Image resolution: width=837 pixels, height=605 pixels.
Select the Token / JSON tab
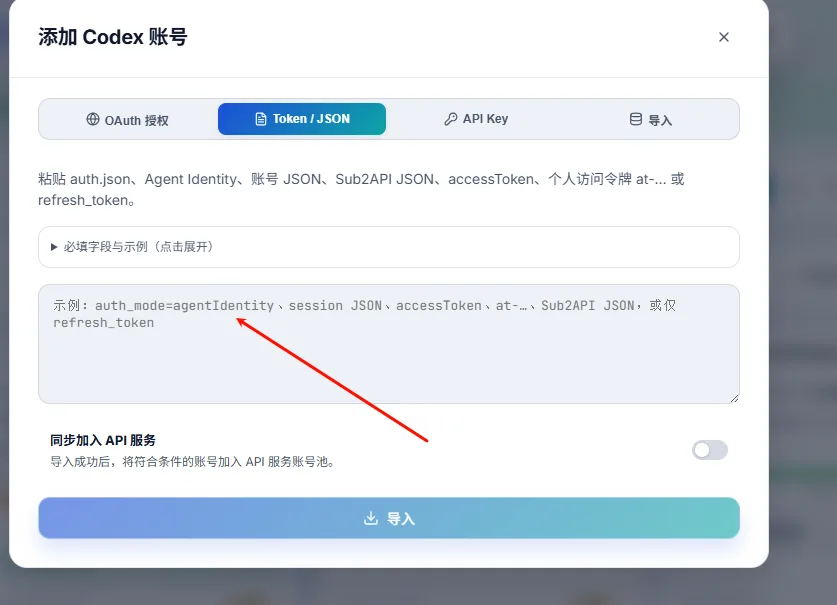pos(302,119)
